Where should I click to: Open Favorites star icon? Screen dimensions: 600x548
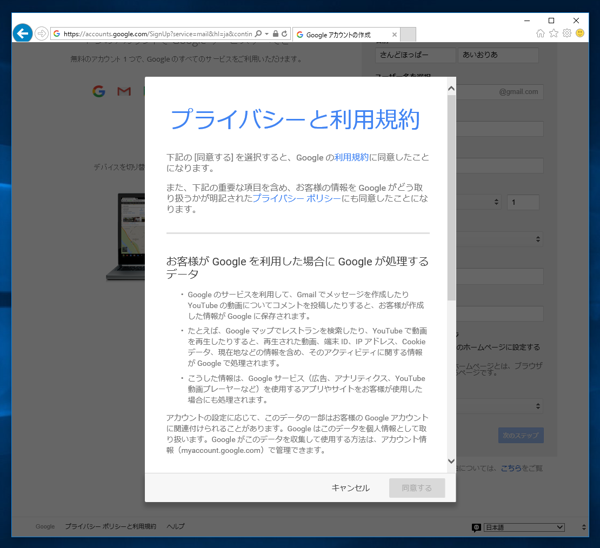click(x=554, y=33)
